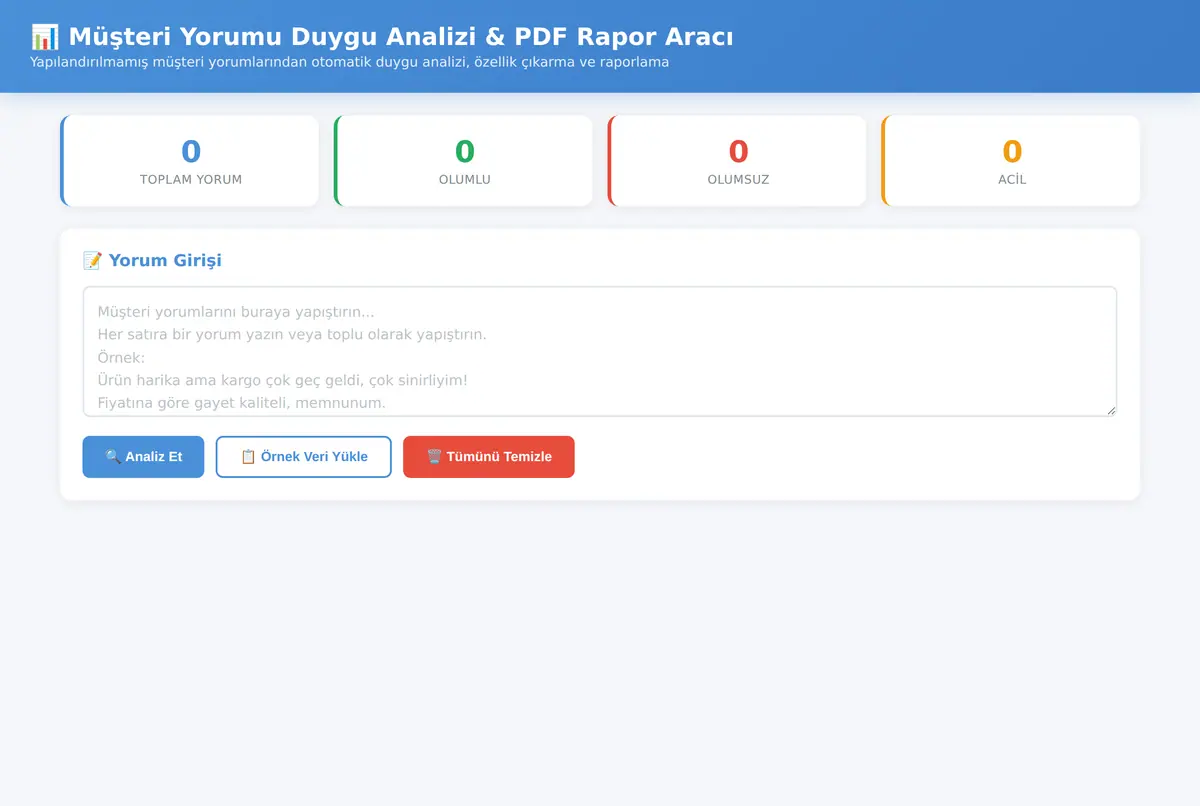Load sample data with Örnek Veri Yükle

(303, 457)
